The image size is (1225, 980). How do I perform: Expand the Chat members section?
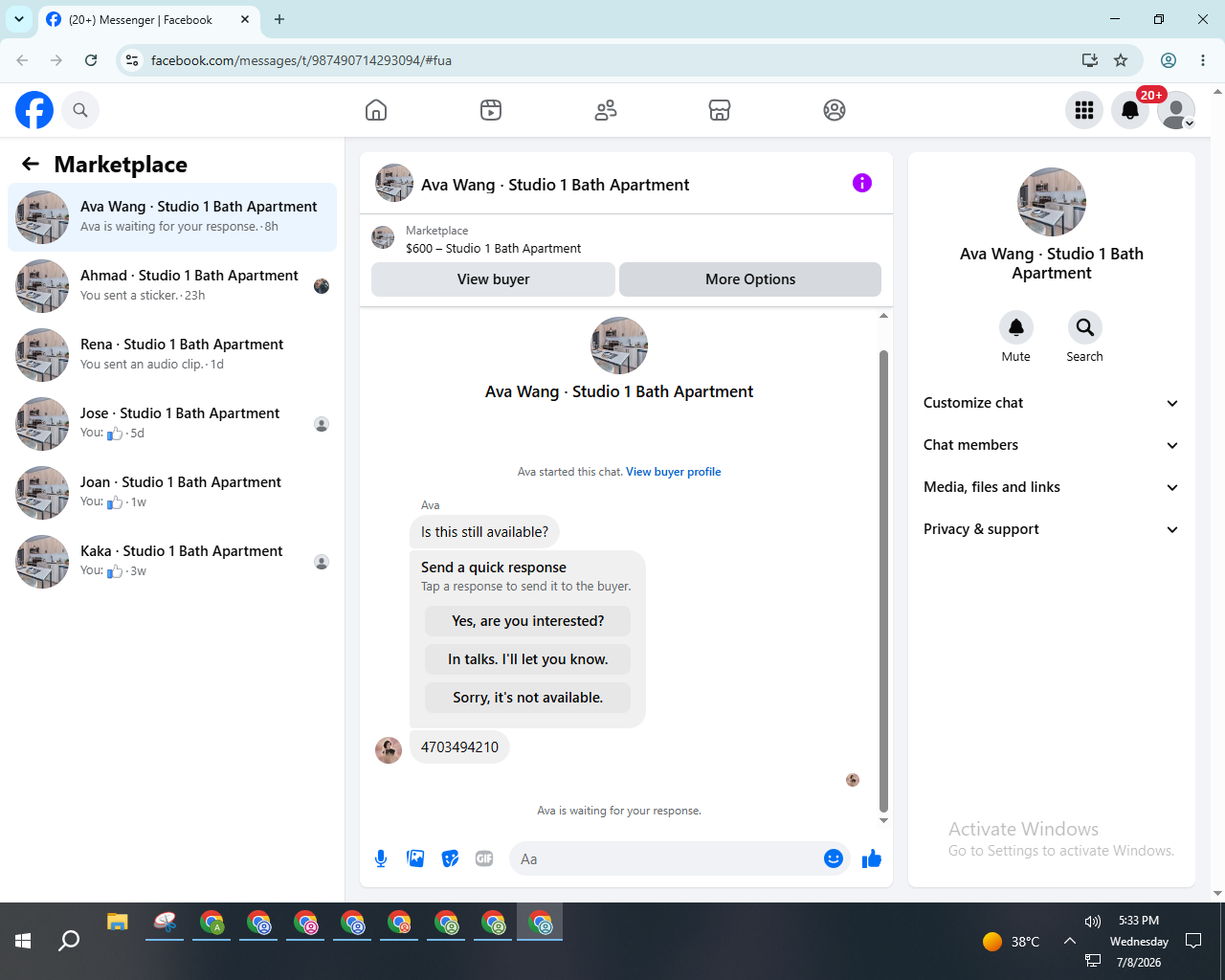pyautogui.click(x=1052, y=445)
